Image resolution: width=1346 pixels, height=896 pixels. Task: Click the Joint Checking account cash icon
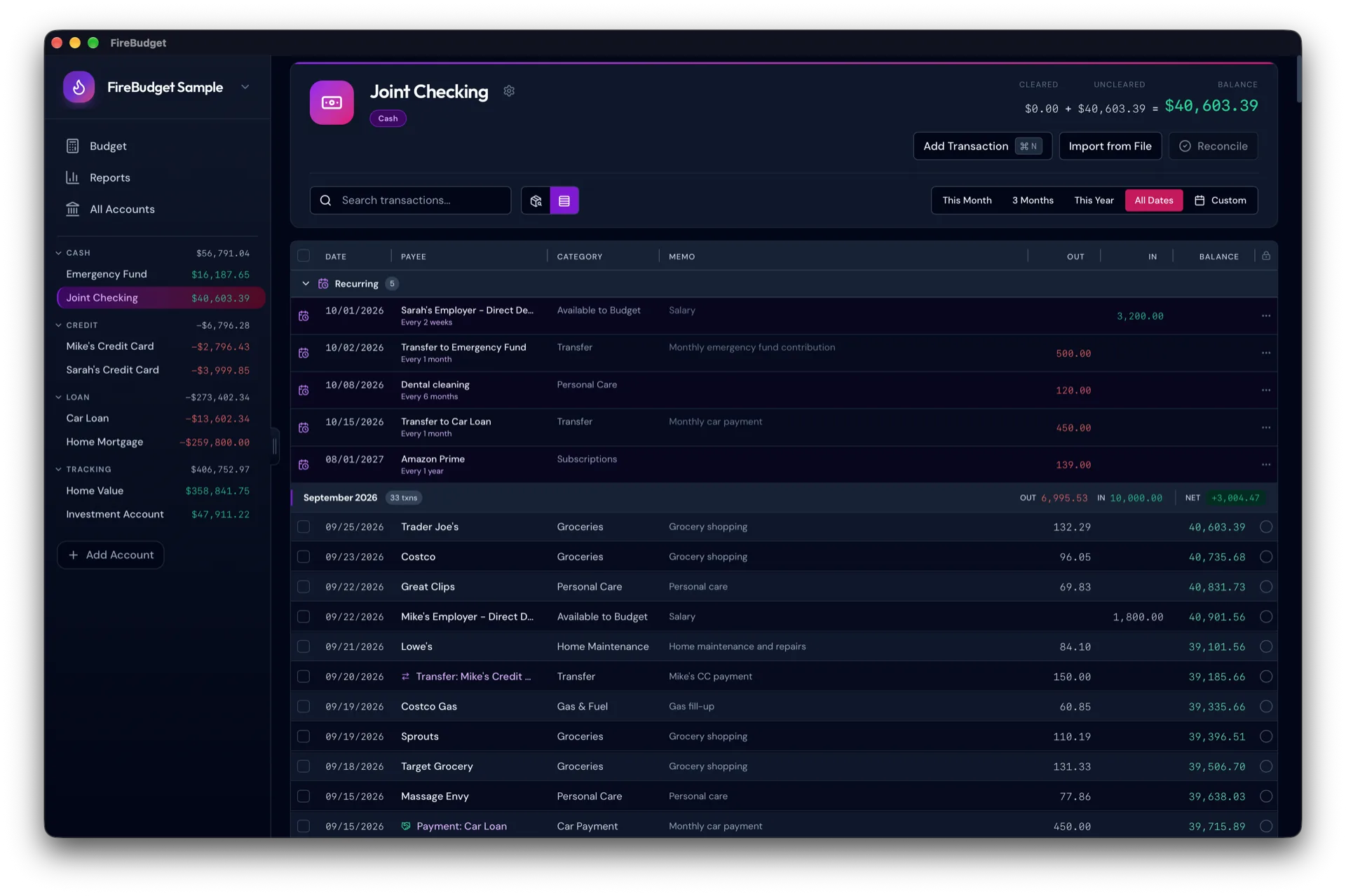(332, 102)
